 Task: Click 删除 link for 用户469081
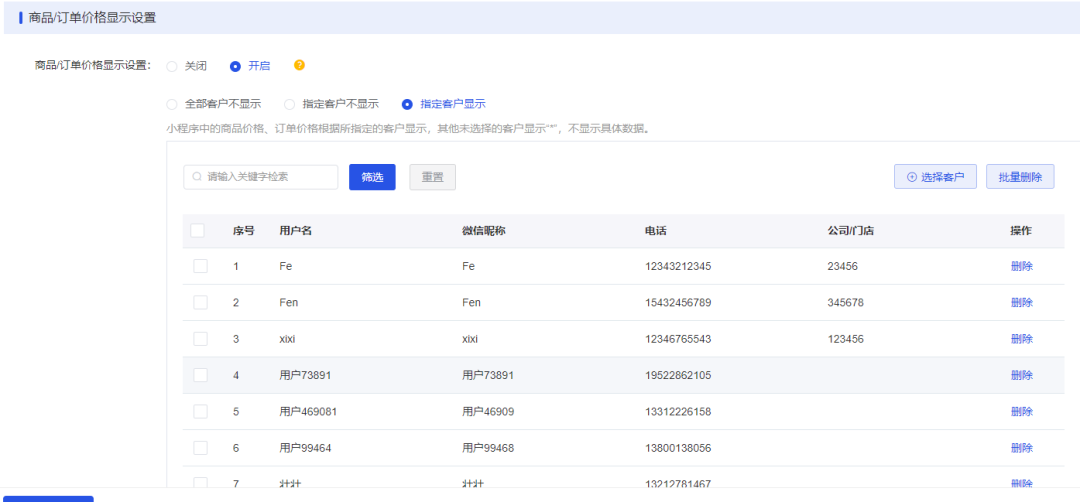(1021, 412)
